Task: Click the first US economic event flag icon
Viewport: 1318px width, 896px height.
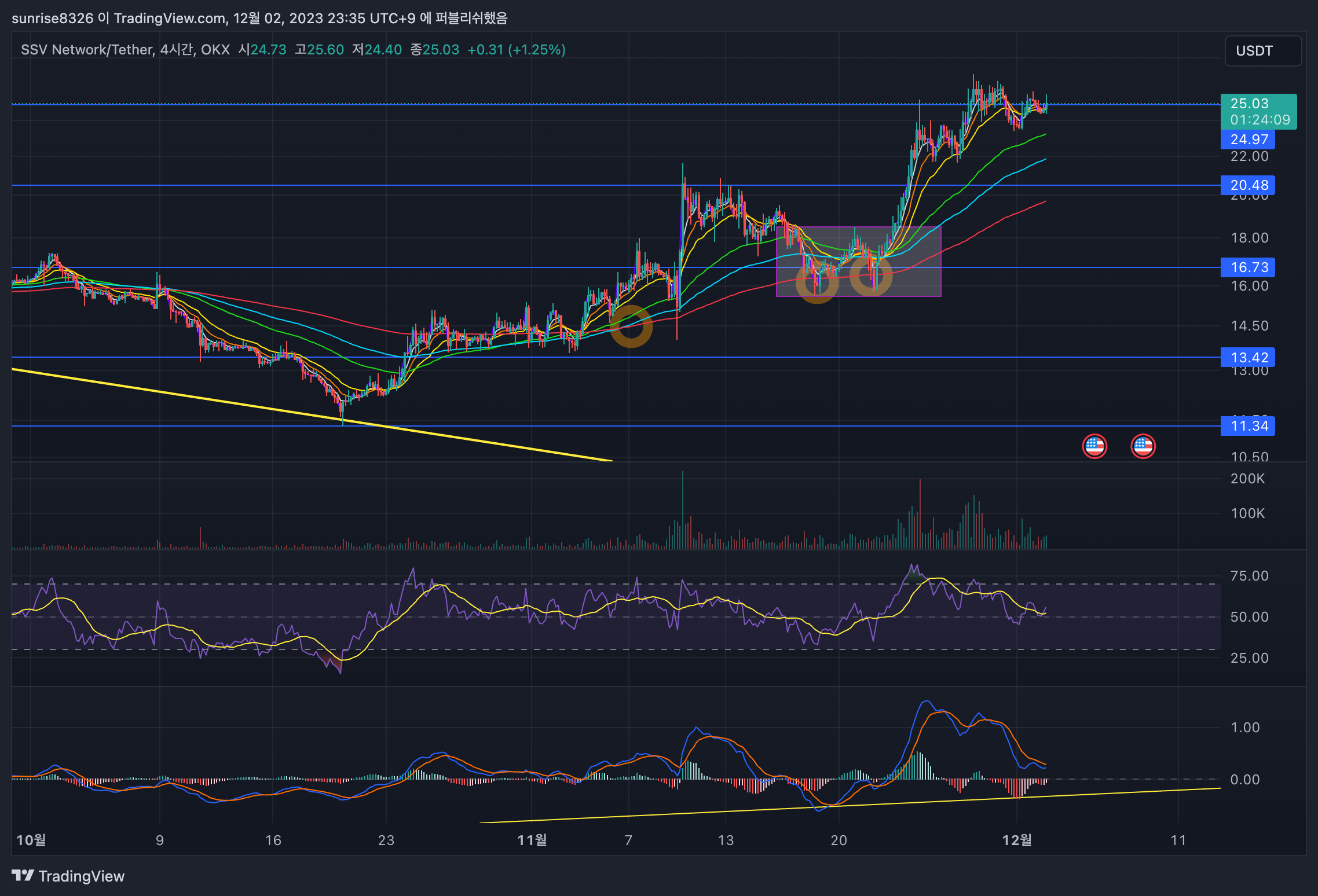Action: point(1094,446)
